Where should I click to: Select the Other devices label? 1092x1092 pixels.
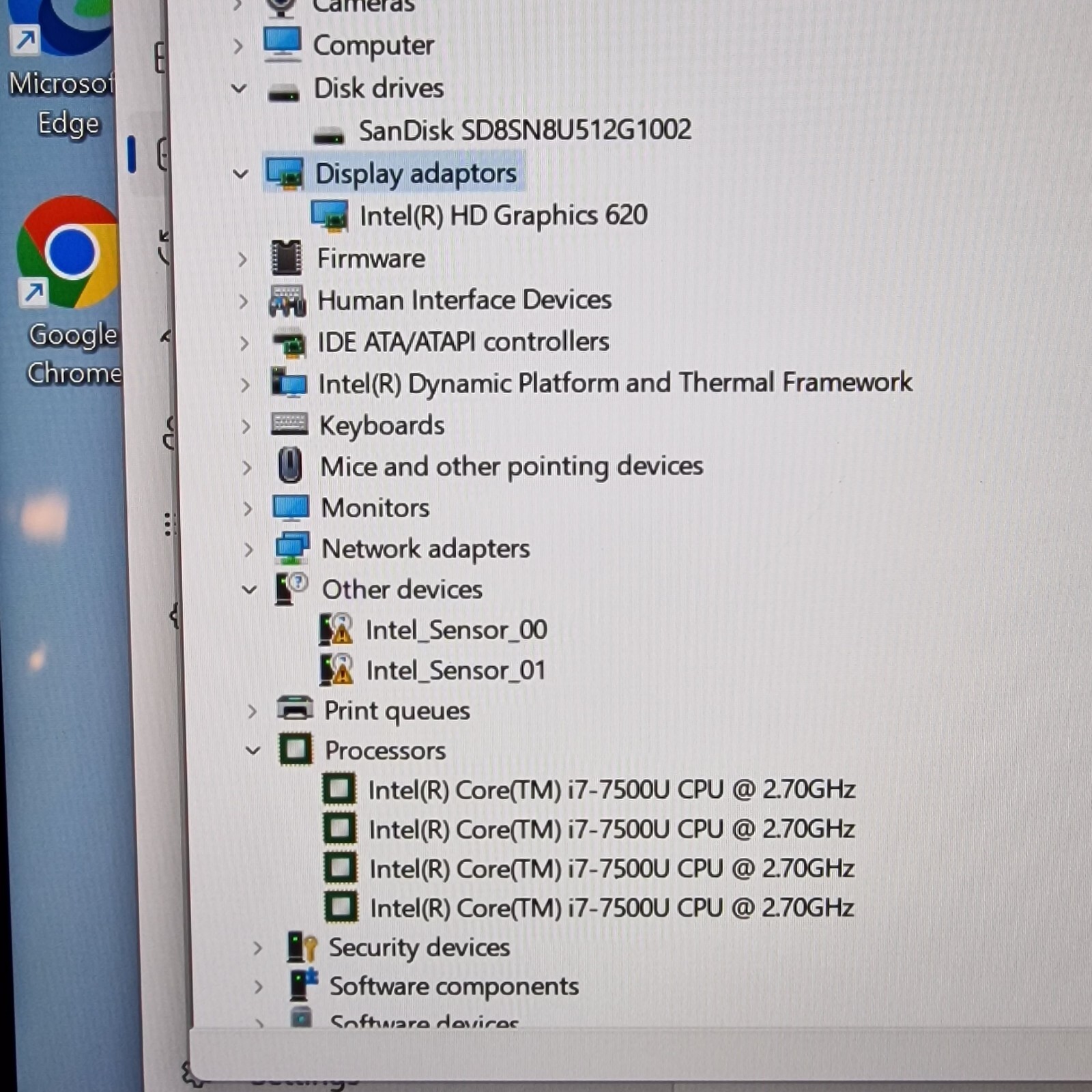[x=402, y=589]
